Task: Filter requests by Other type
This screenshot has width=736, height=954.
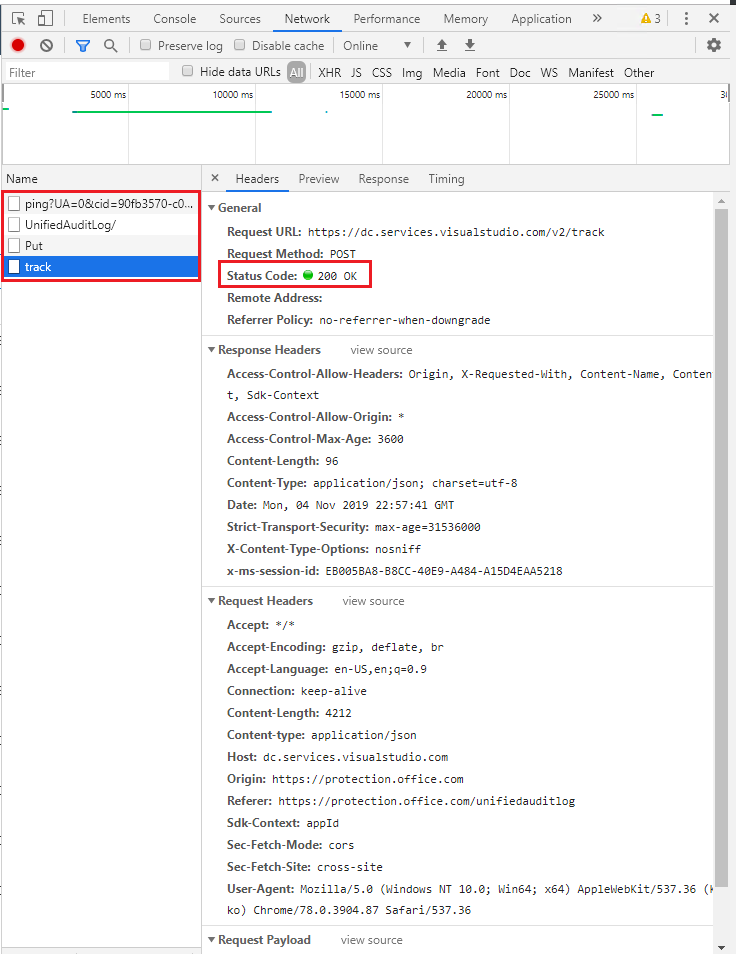Action: [x=639, y=72]
